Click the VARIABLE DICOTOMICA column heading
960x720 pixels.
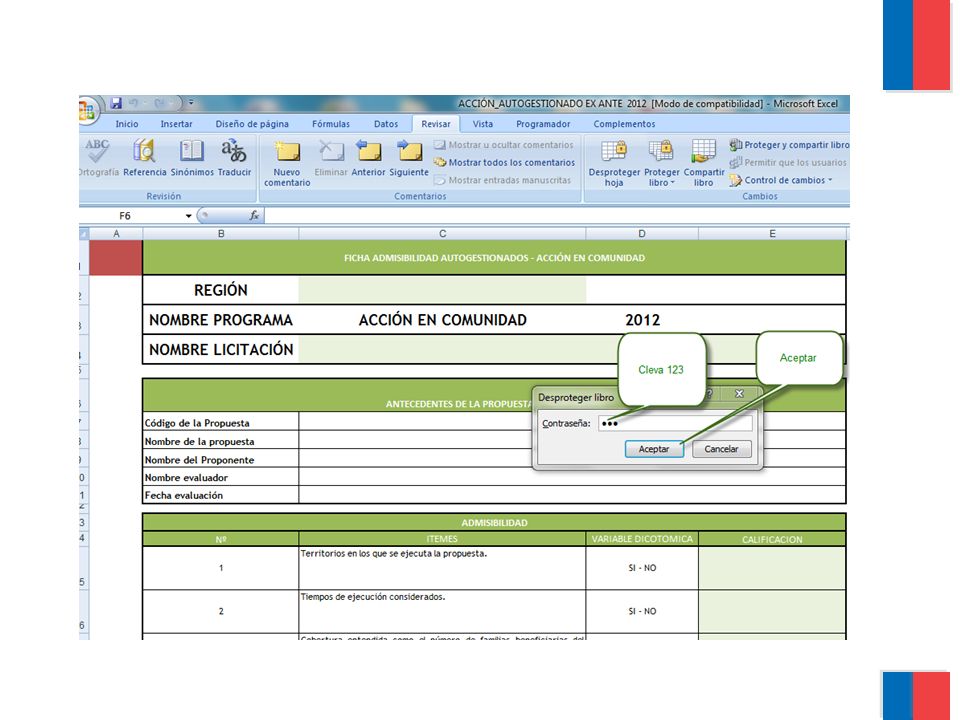[642, 539]
